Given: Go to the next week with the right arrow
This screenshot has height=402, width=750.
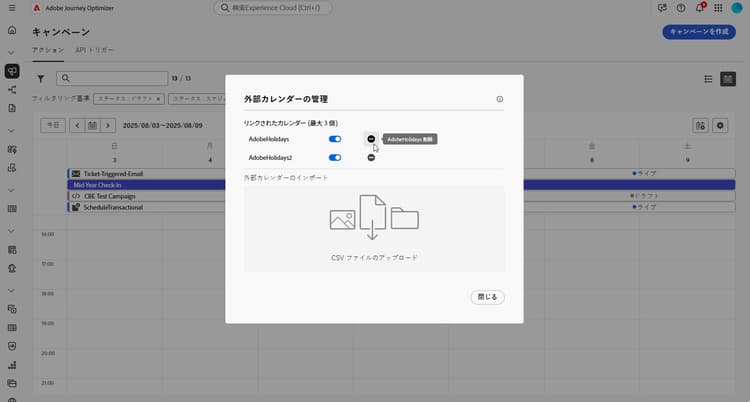Looking at the screenshot, I should click(x=108, y=125).
